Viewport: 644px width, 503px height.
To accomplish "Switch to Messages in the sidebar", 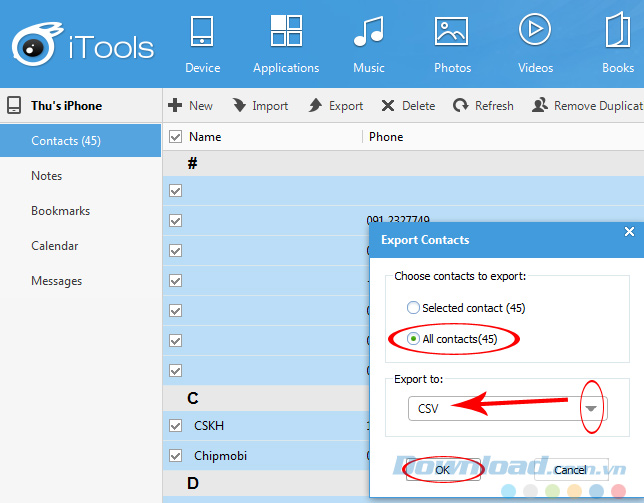I will click(56, 281).
